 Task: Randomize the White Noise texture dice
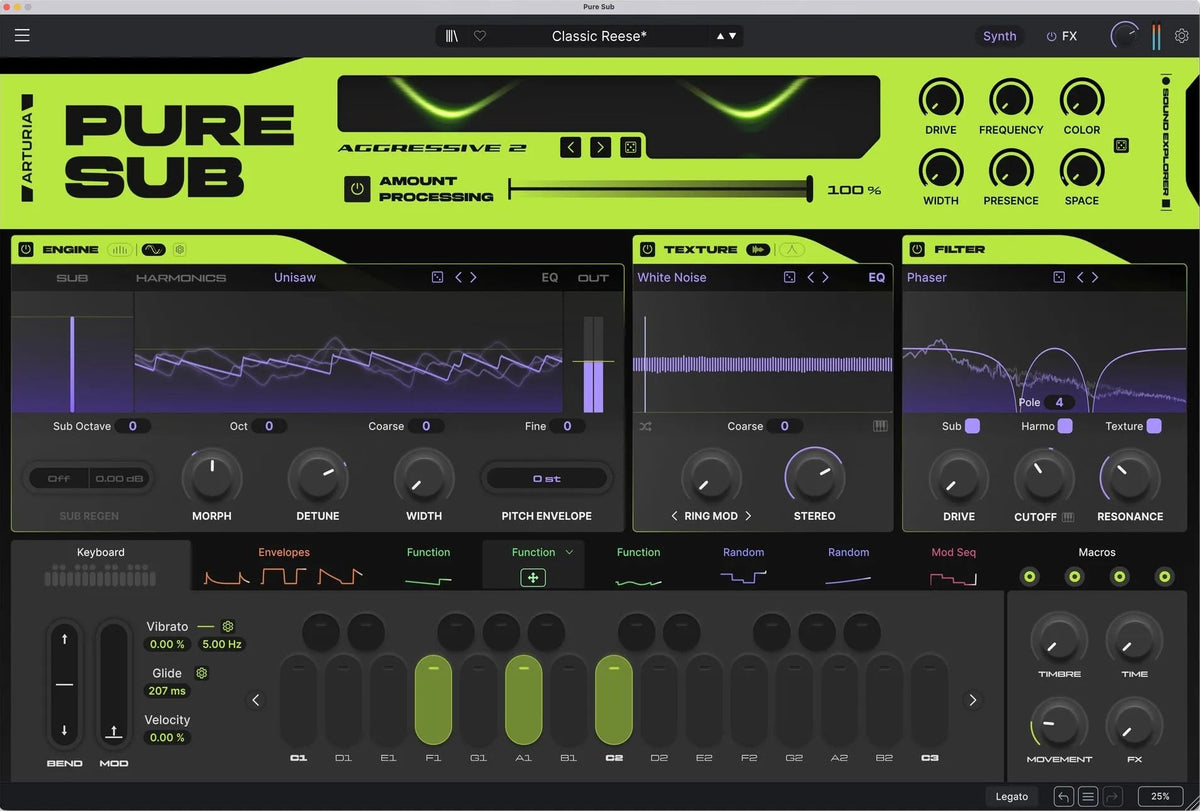tap(789, 277)
